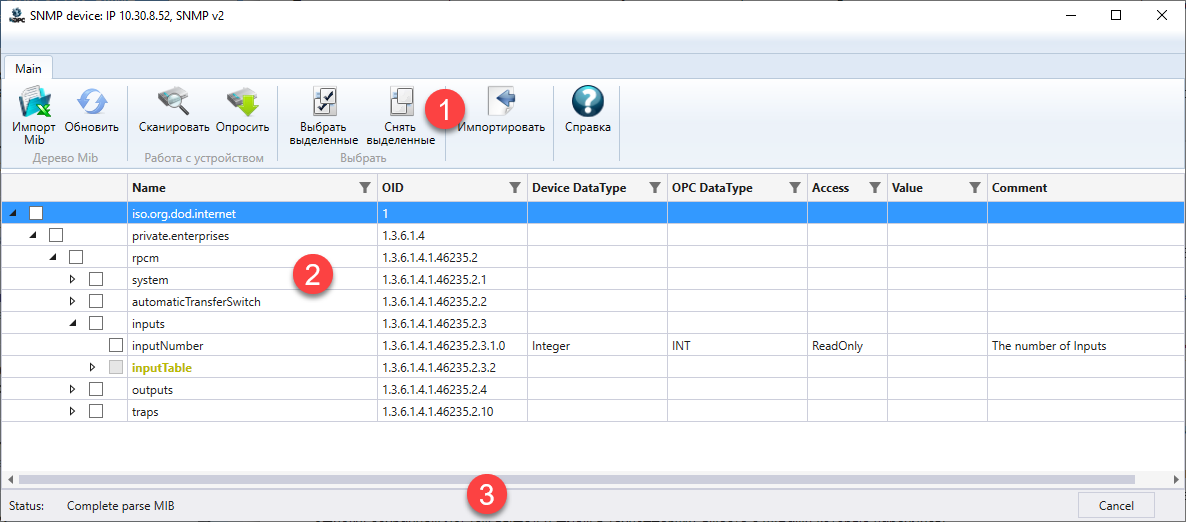Screen dimensions: 1186x522
Task: Click Выбрать выделенные toolbar icon
Action: point(324,102)
